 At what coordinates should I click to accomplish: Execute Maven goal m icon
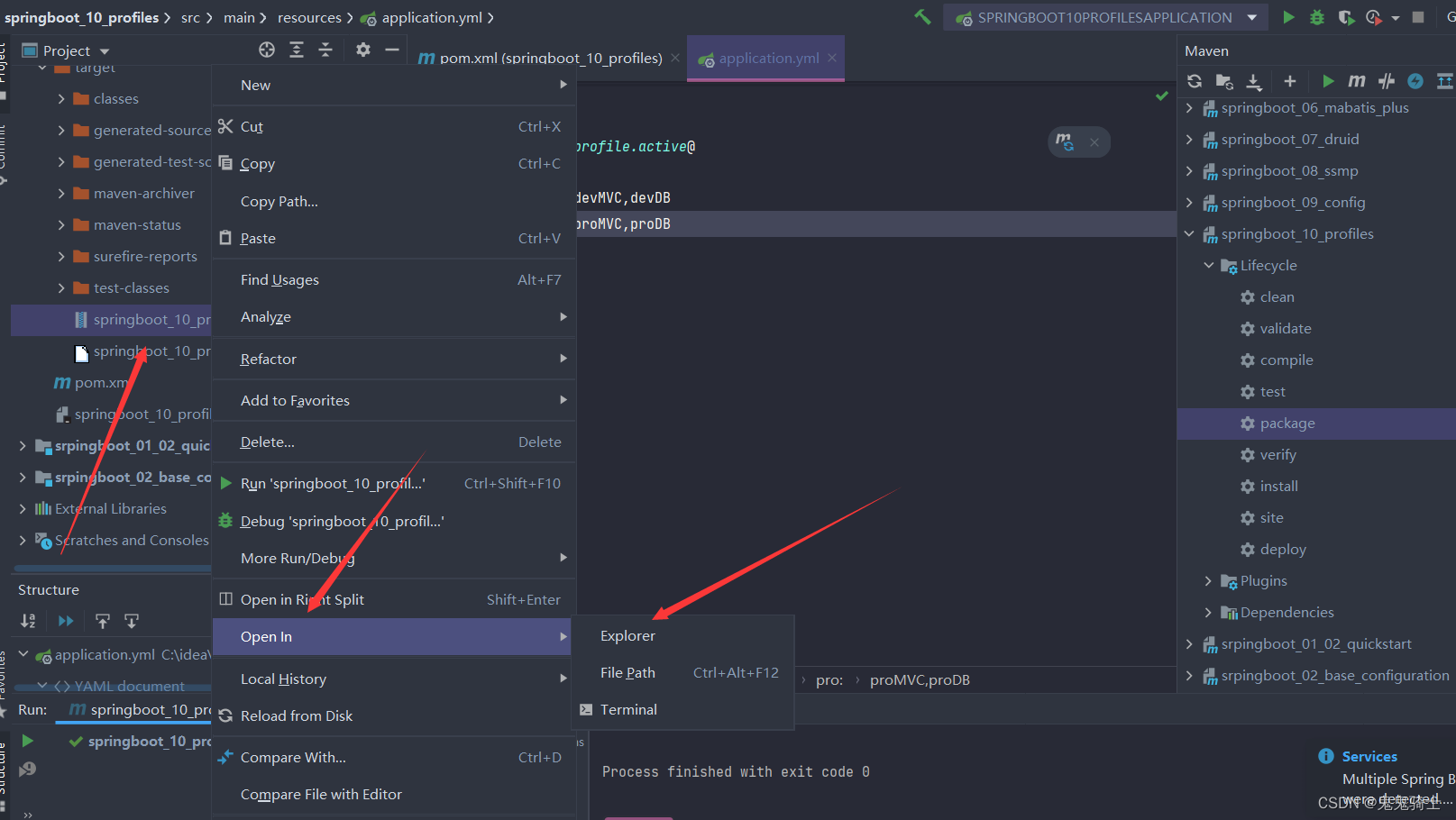click(1357, 81)
